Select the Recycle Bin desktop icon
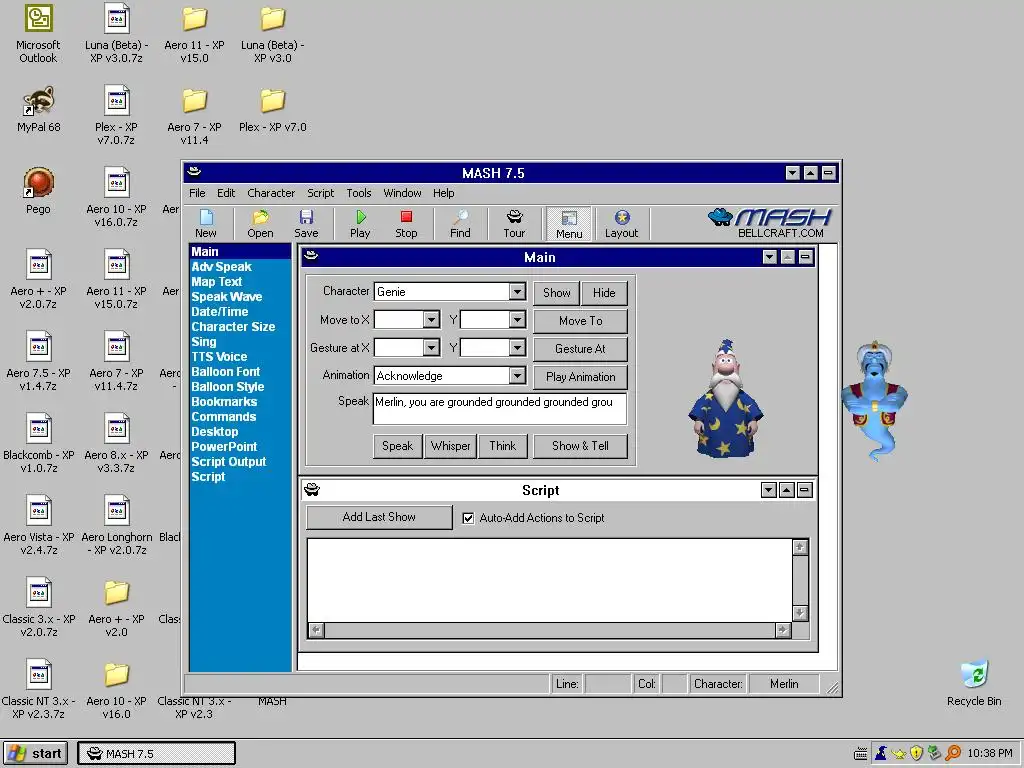Viewport: 1024px width, 768px height. click(974, 683)
